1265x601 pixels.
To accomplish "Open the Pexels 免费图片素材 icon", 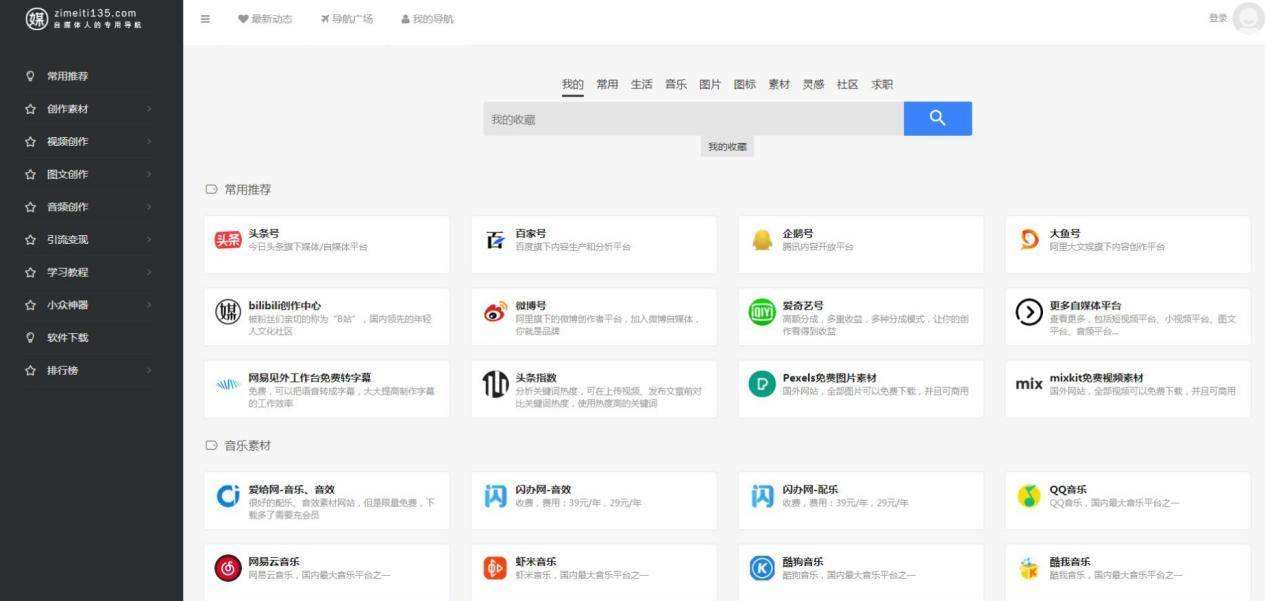I will tap(762, 384).
